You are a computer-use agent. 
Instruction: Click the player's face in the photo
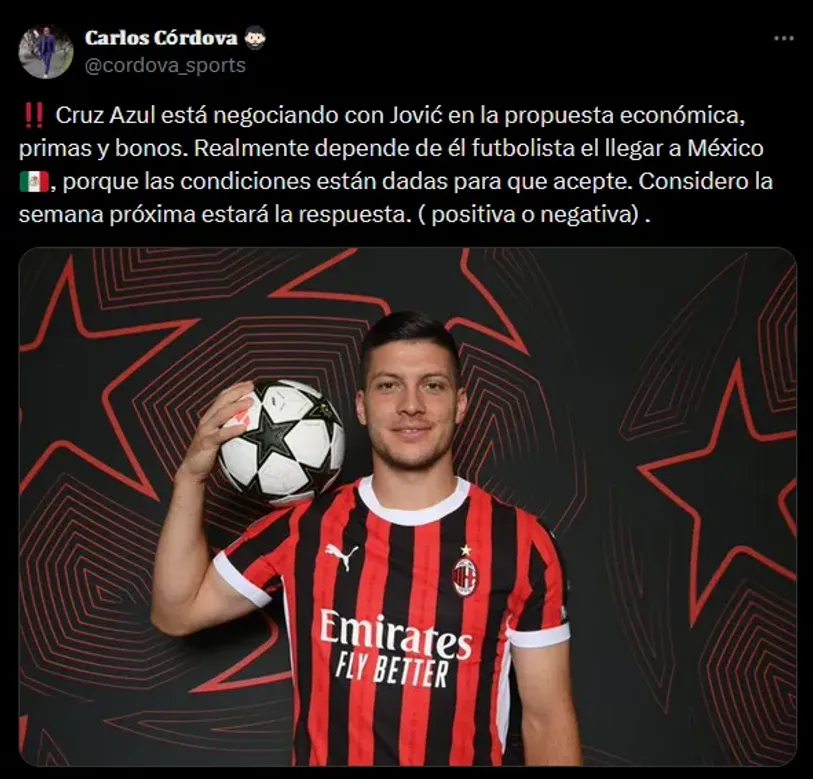411,410
